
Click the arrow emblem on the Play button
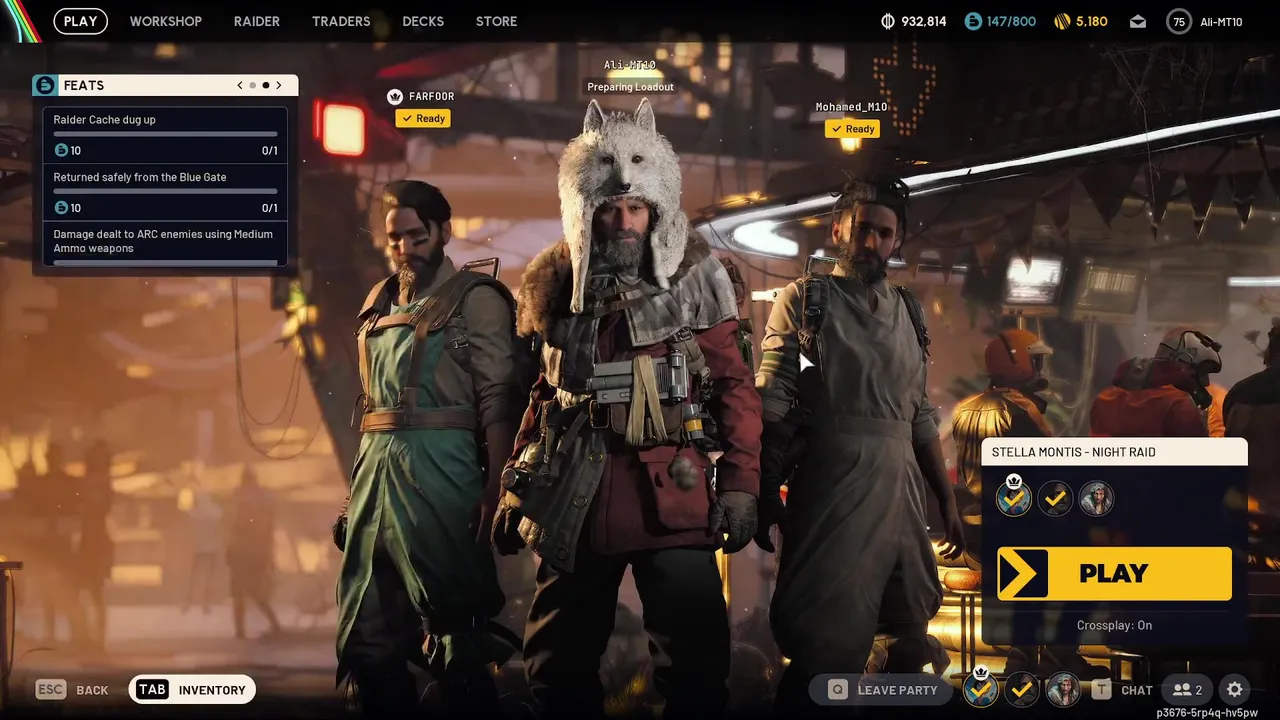coord(1023,573)
